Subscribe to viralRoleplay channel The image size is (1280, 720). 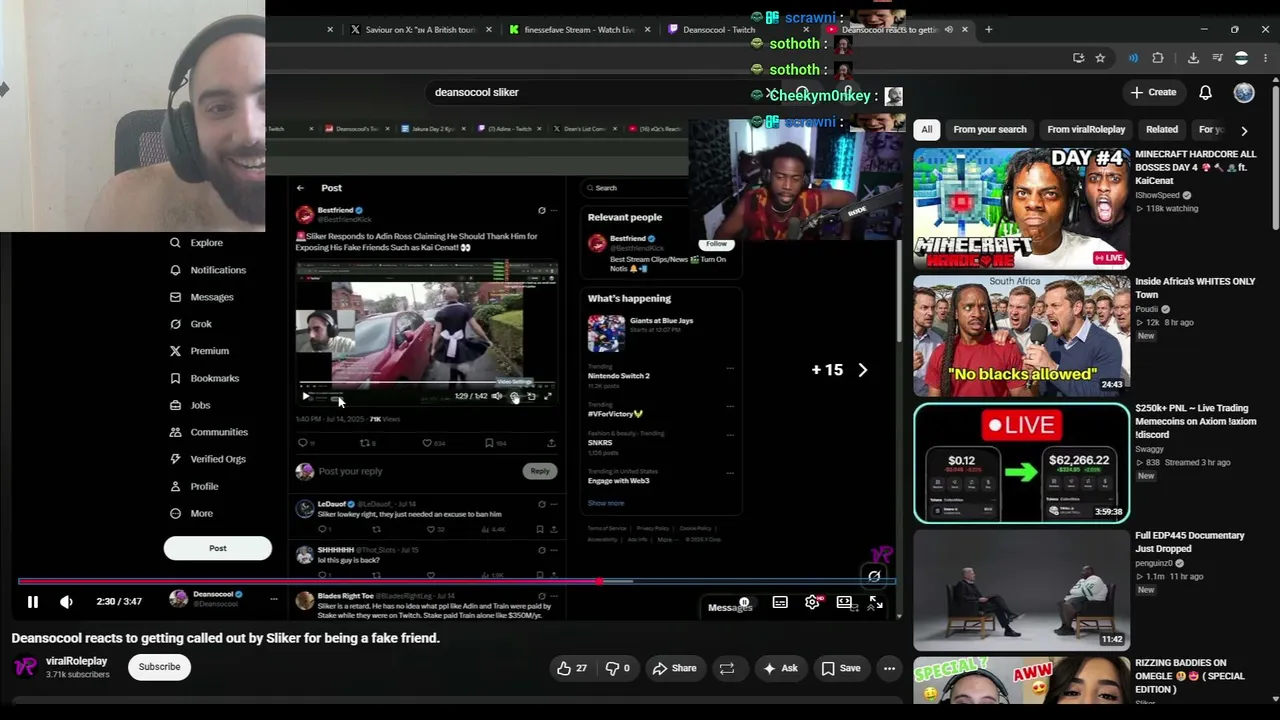[159, 667]
